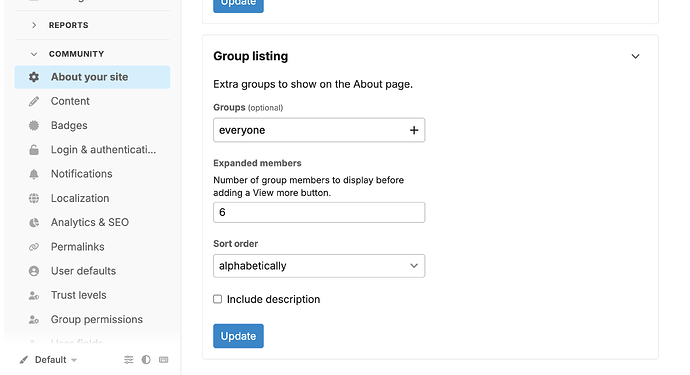Click the Expanded members number field
This screenshot has width=690, height=375.
pos(319,213)
